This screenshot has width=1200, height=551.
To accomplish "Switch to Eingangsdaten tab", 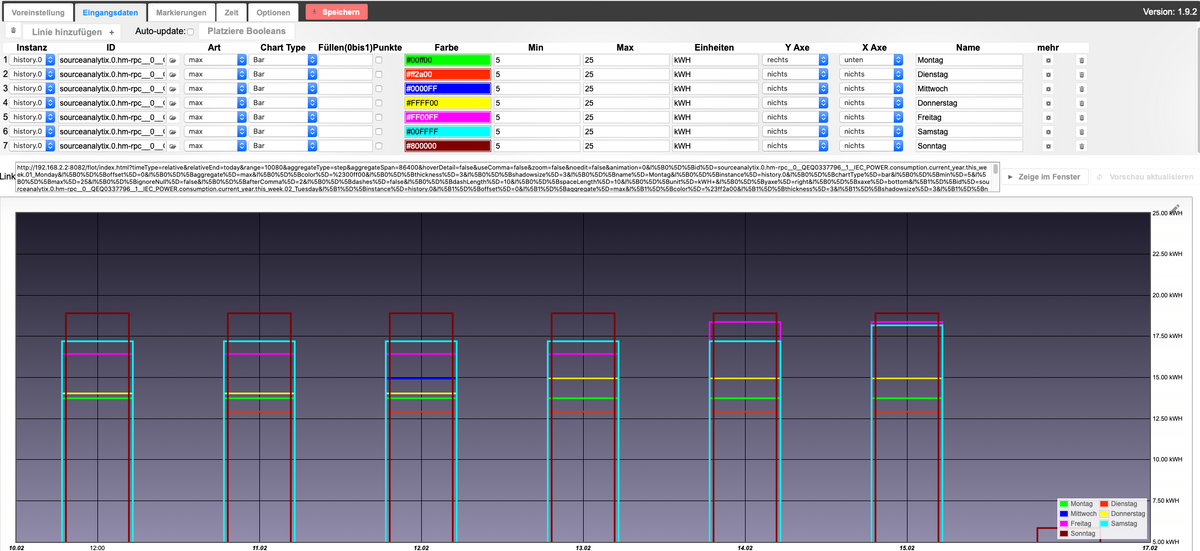I will [x=110, y=12].
